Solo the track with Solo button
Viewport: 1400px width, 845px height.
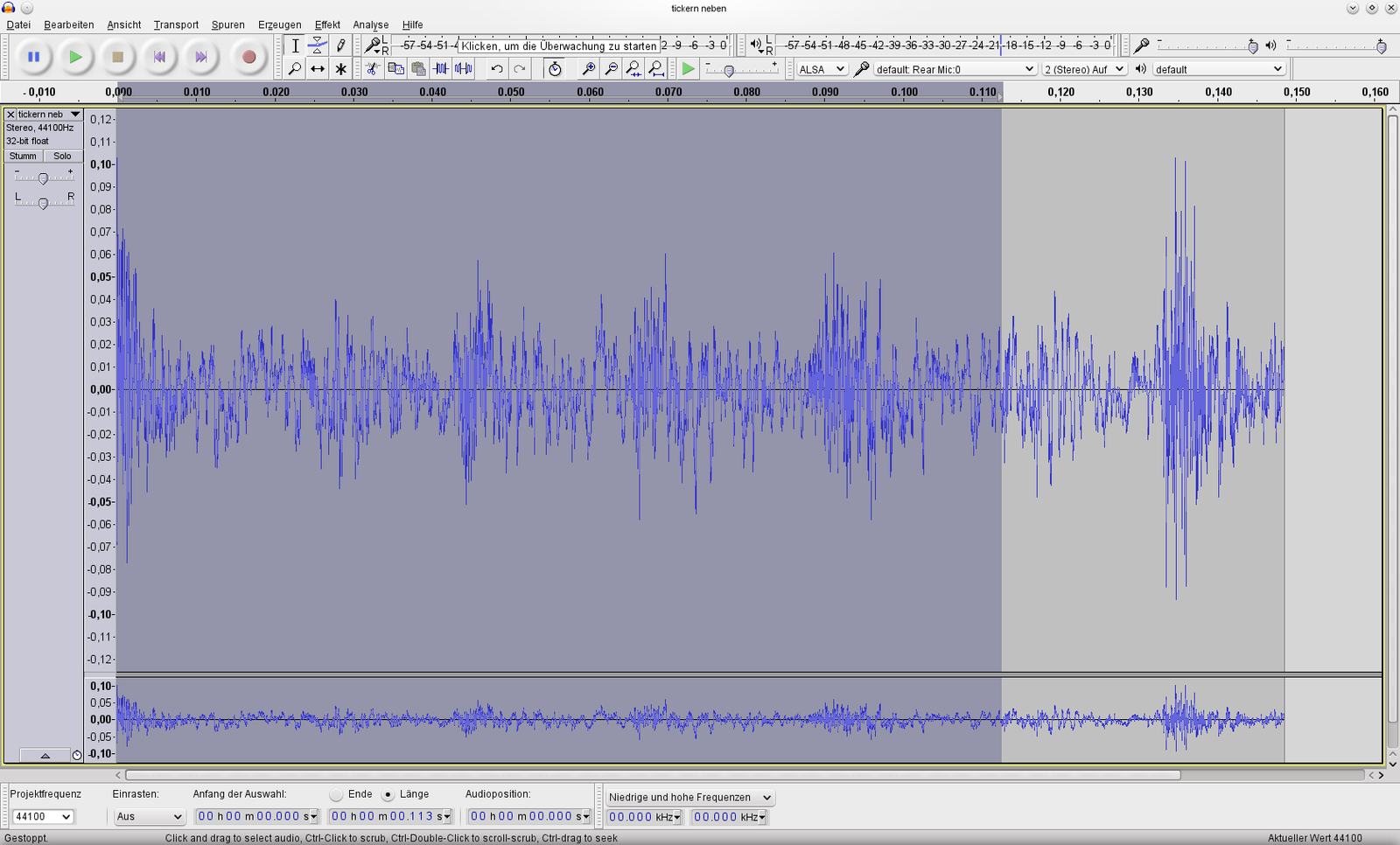(x=62, y=156)
